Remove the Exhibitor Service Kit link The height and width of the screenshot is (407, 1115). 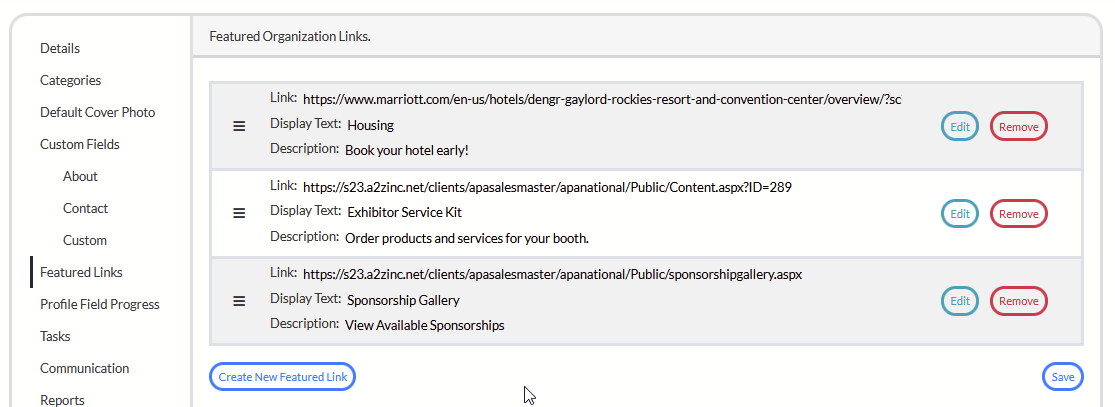[1018, 214]
